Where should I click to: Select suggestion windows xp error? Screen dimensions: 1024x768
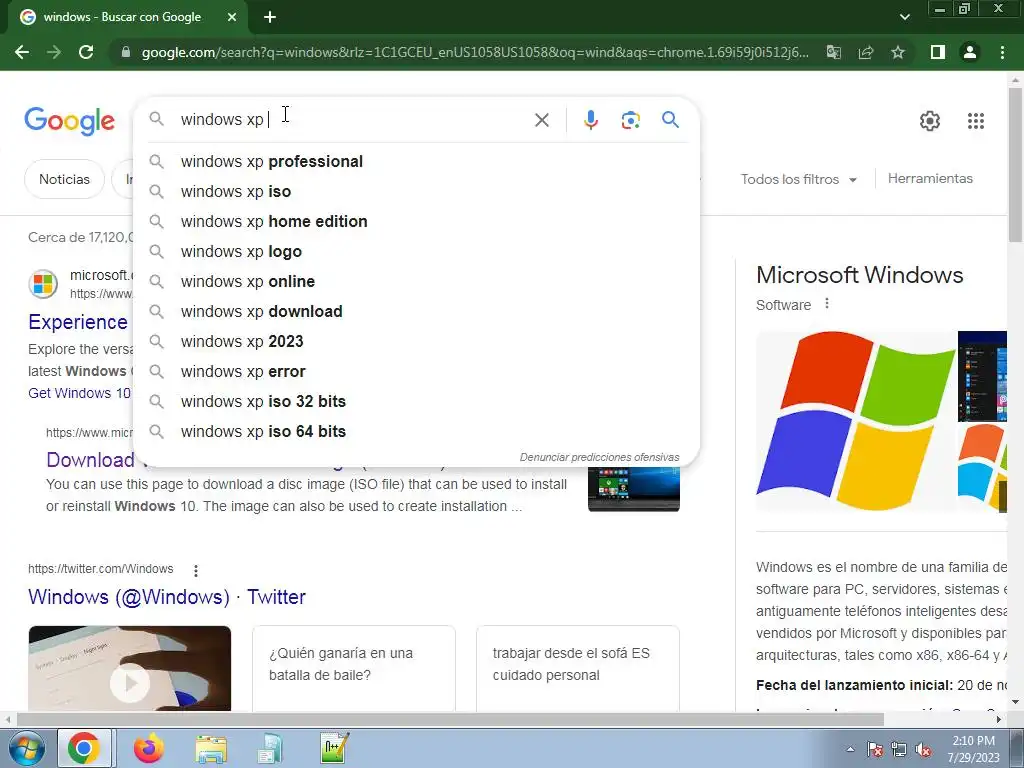(416, 372)
